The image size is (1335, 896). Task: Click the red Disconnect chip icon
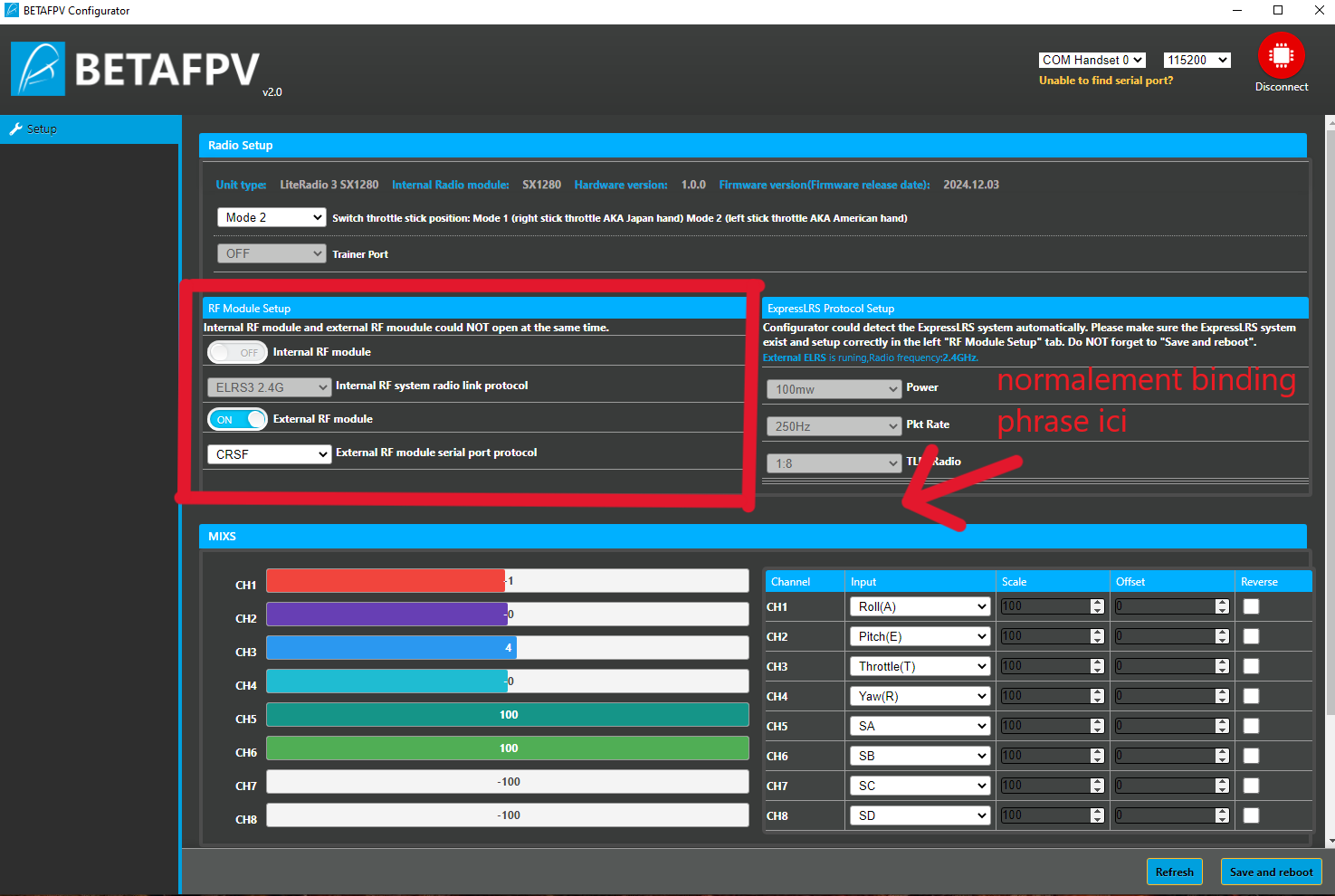(x=1281, y=56)
